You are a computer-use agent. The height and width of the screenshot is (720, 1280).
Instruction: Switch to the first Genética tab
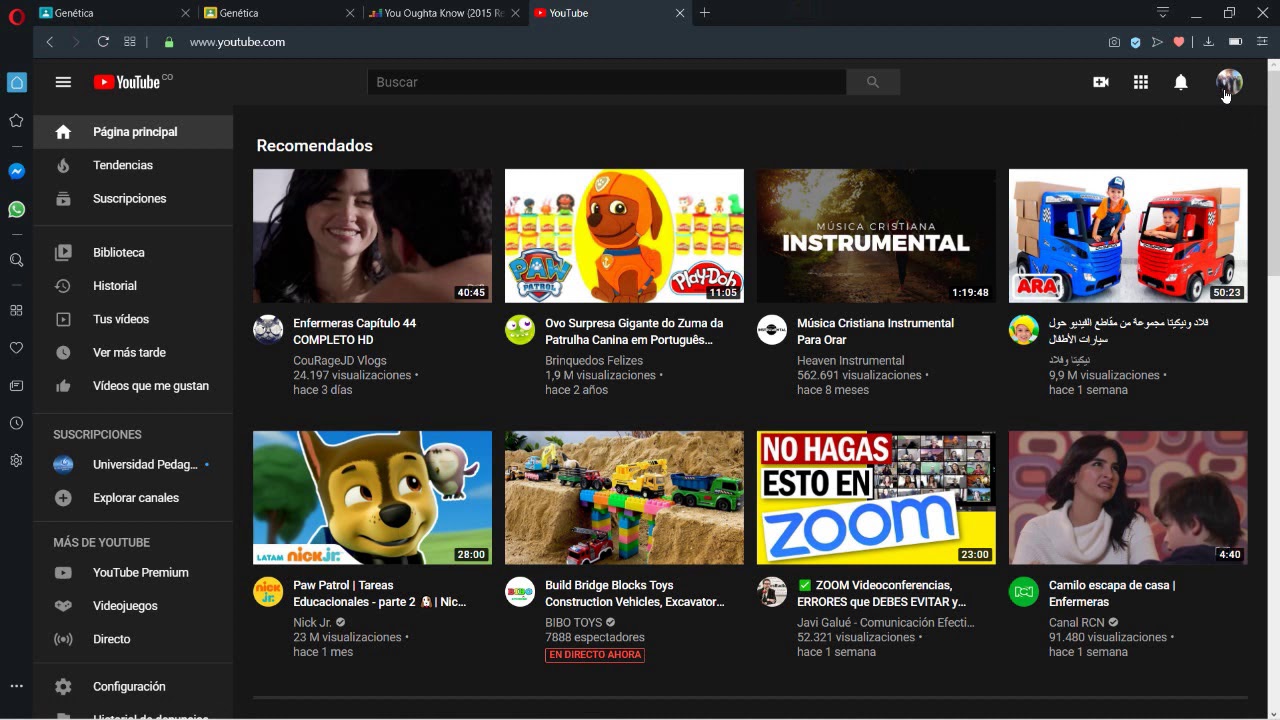[x=115, y=13]
